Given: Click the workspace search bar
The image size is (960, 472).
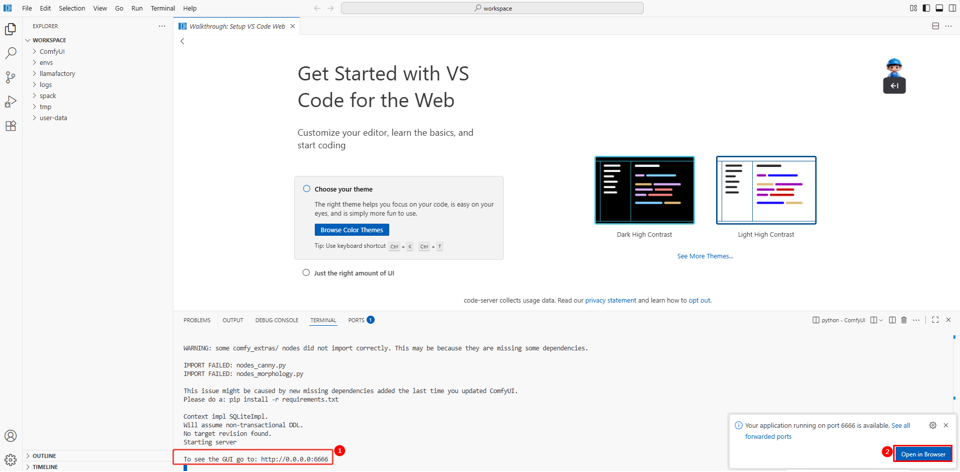Looking at the screenshot, I should tap(492, 8).
